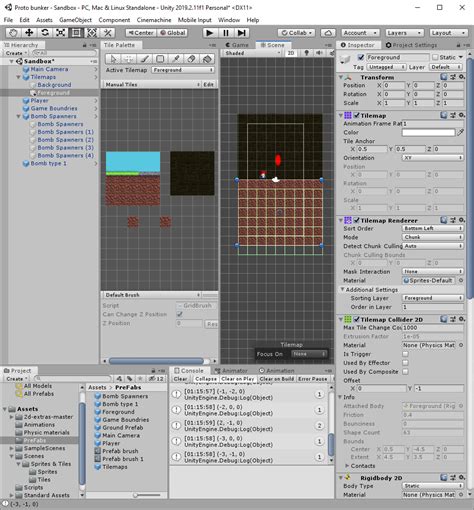This screenshot has width=474, height=510.
Task: Toggle scene lighting icon
Action: 306,53
